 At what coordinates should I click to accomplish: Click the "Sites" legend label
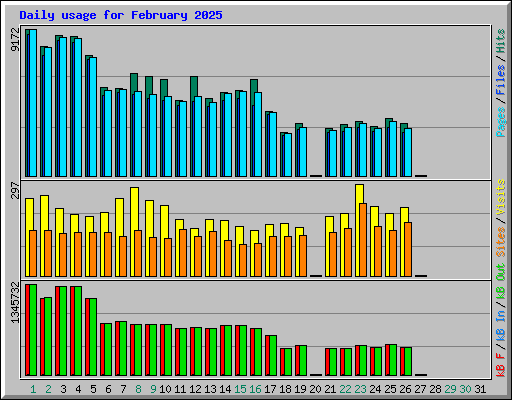[x=501, y=242]
